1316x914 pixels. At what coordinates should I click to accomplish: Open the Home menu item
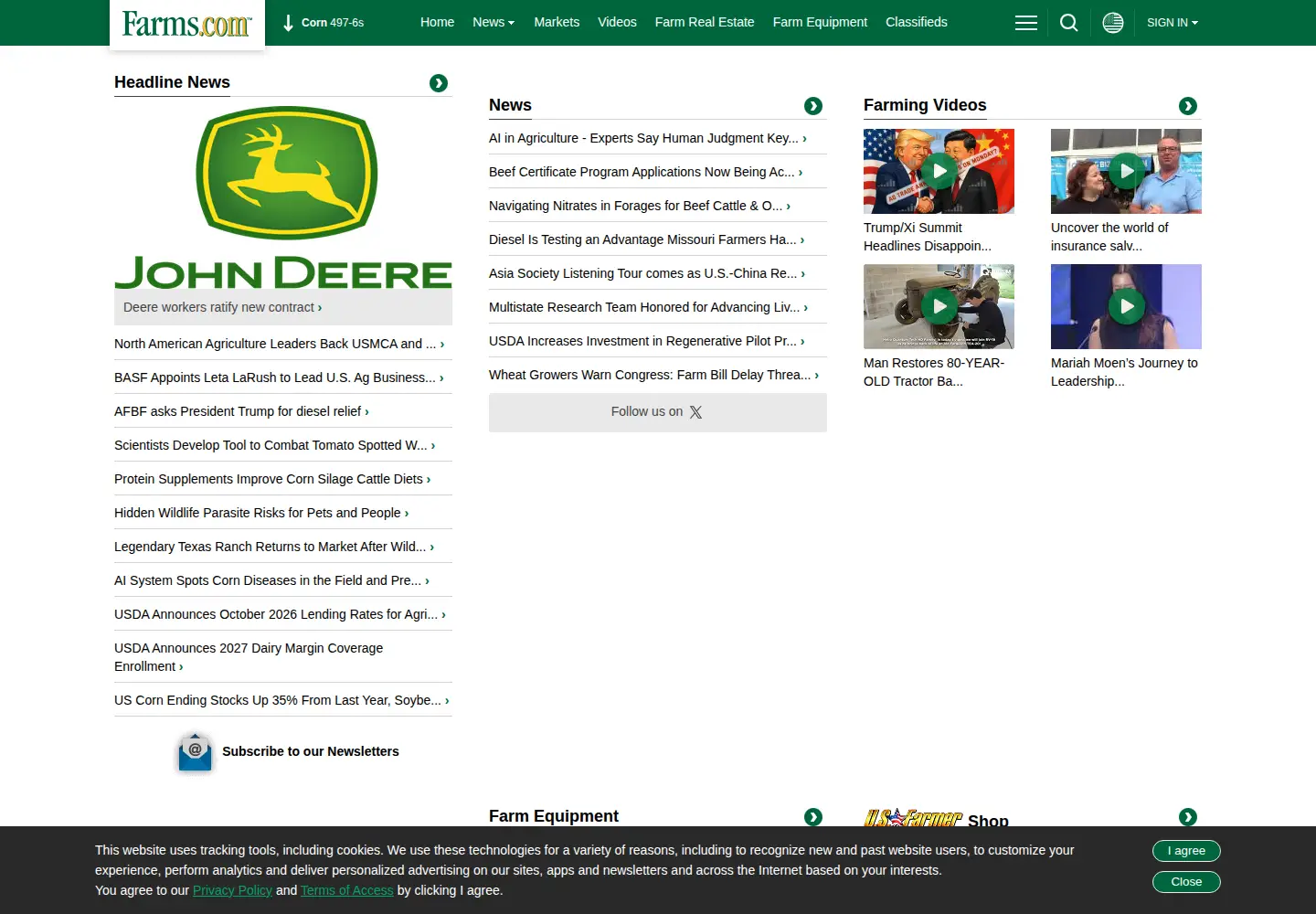point(437,22)
